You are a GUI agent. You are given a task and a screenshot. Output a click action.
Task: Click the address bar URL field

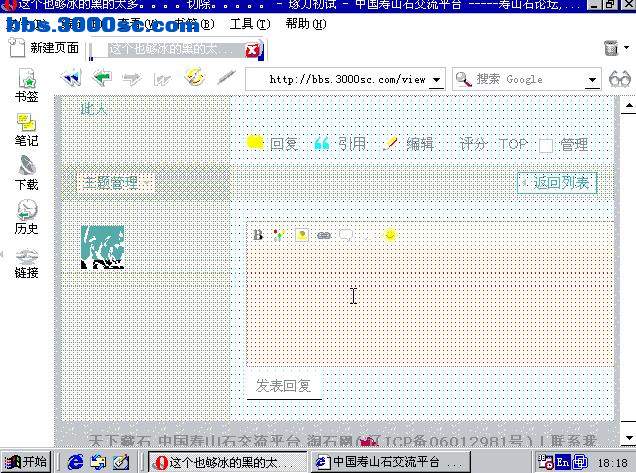click(345, 79)
